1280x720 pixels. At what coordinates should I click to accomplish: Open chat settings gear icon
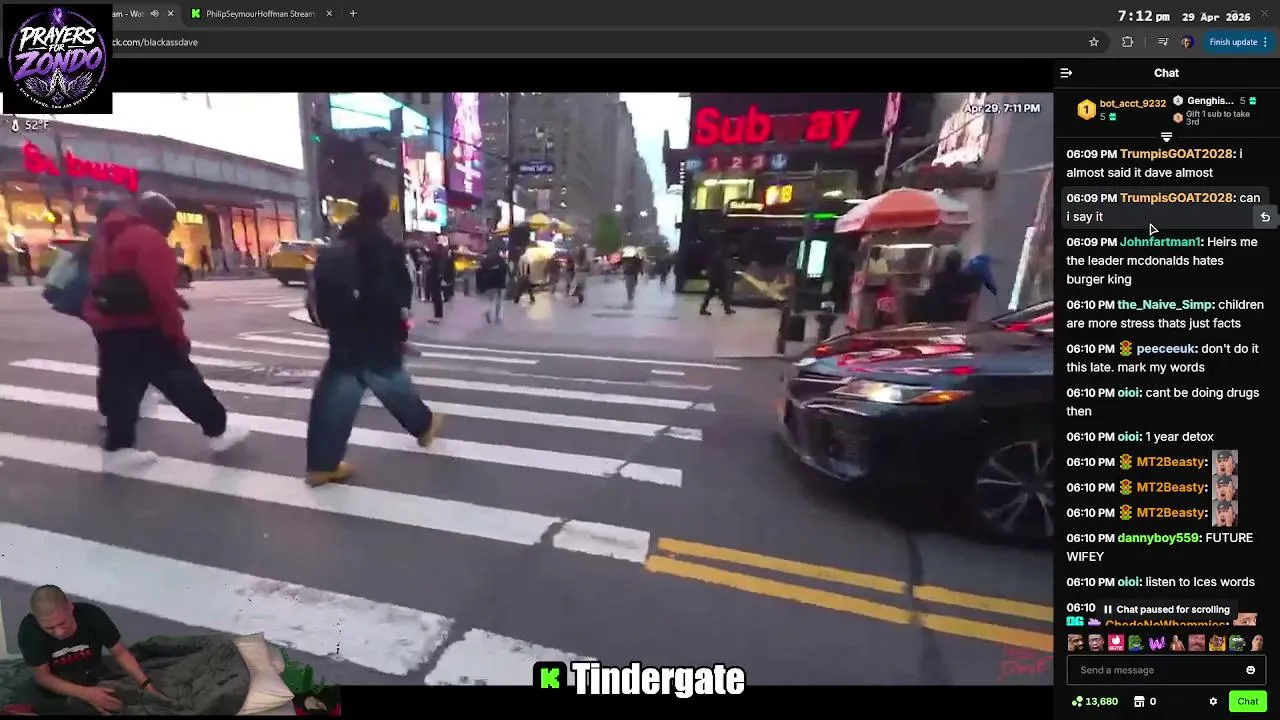(x=1213, y=702)
